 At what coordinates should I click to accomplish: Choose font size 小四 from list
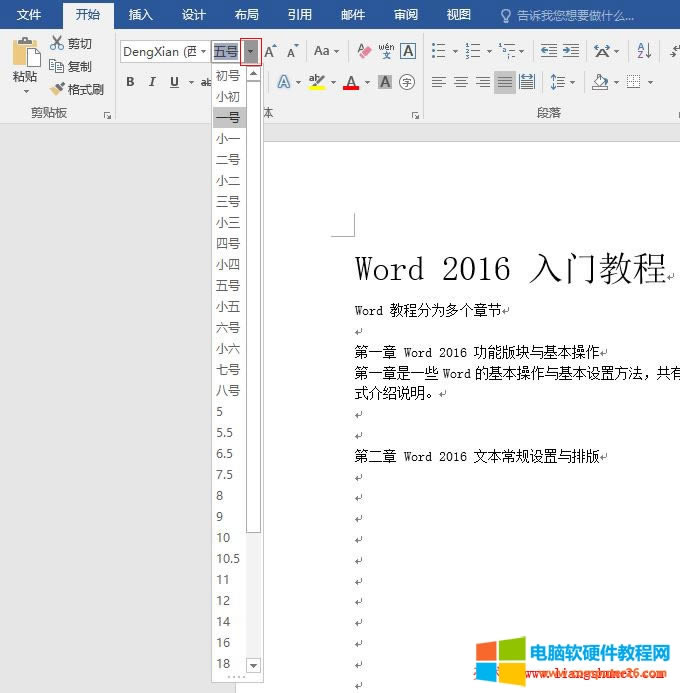pyautogui.click(x=228, y=265)
